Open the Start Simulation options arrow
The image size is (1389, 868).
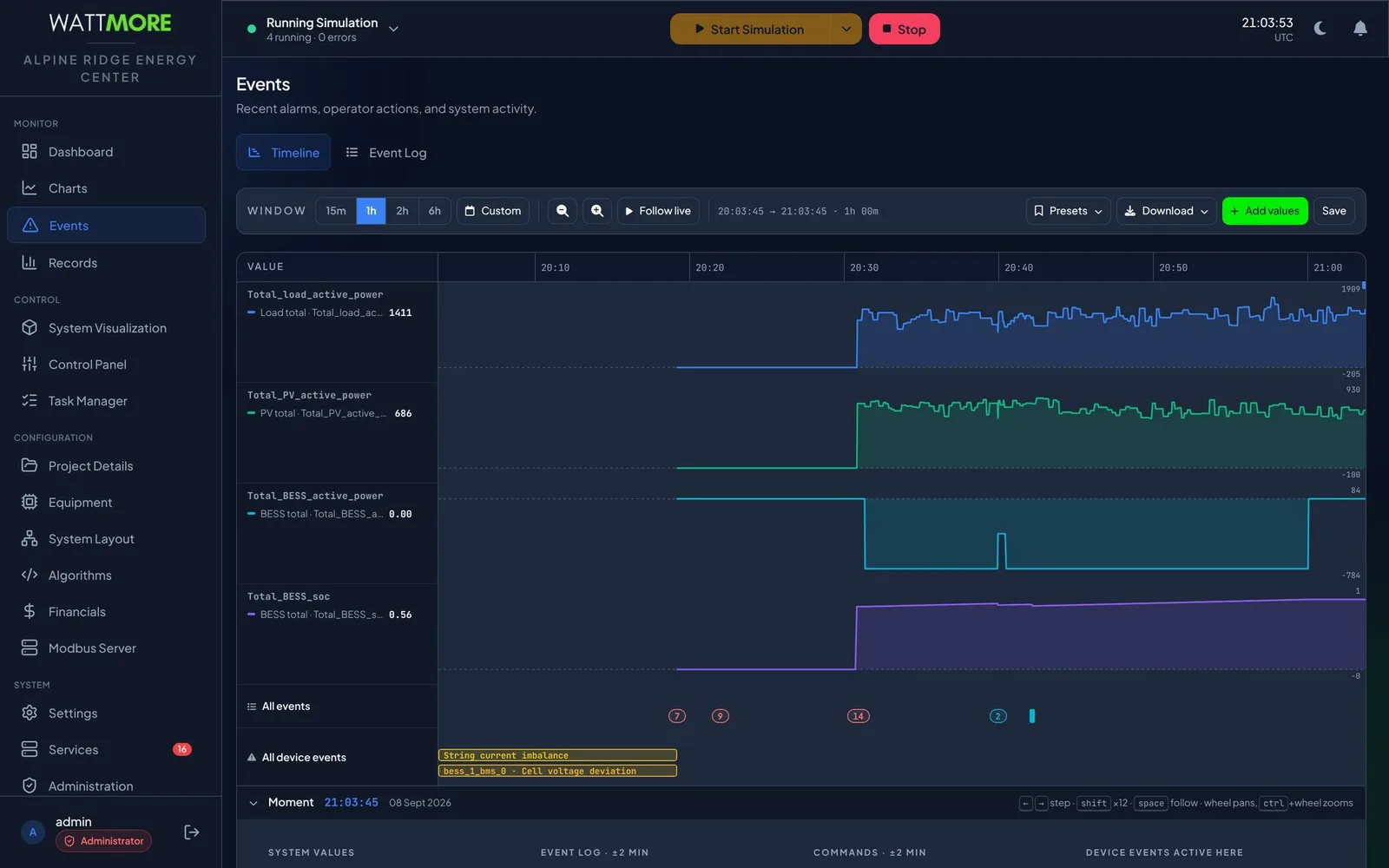tap(846, 29)
